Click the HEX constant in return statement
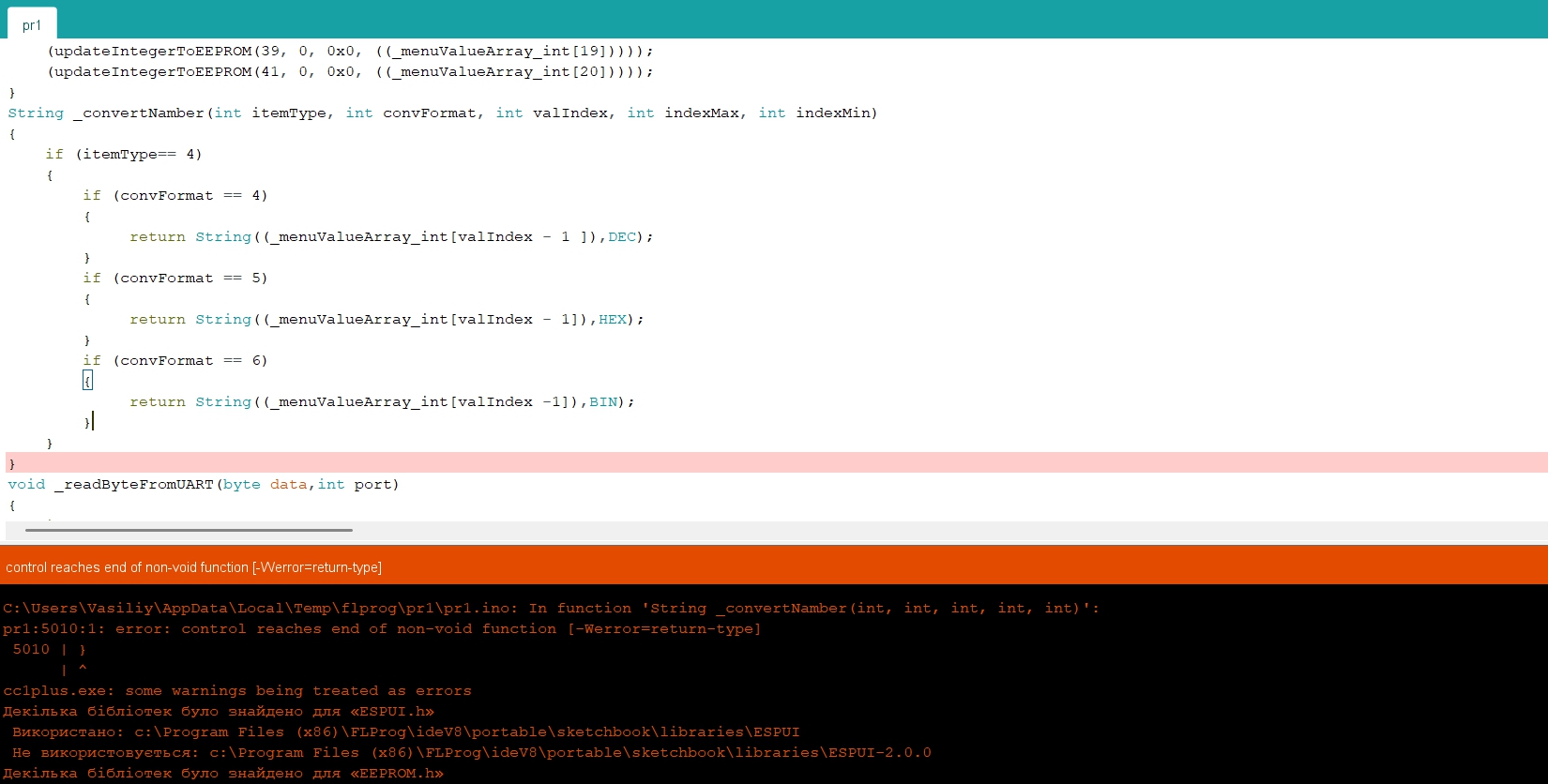This screenshot has height=784, width=1548. 612,320
